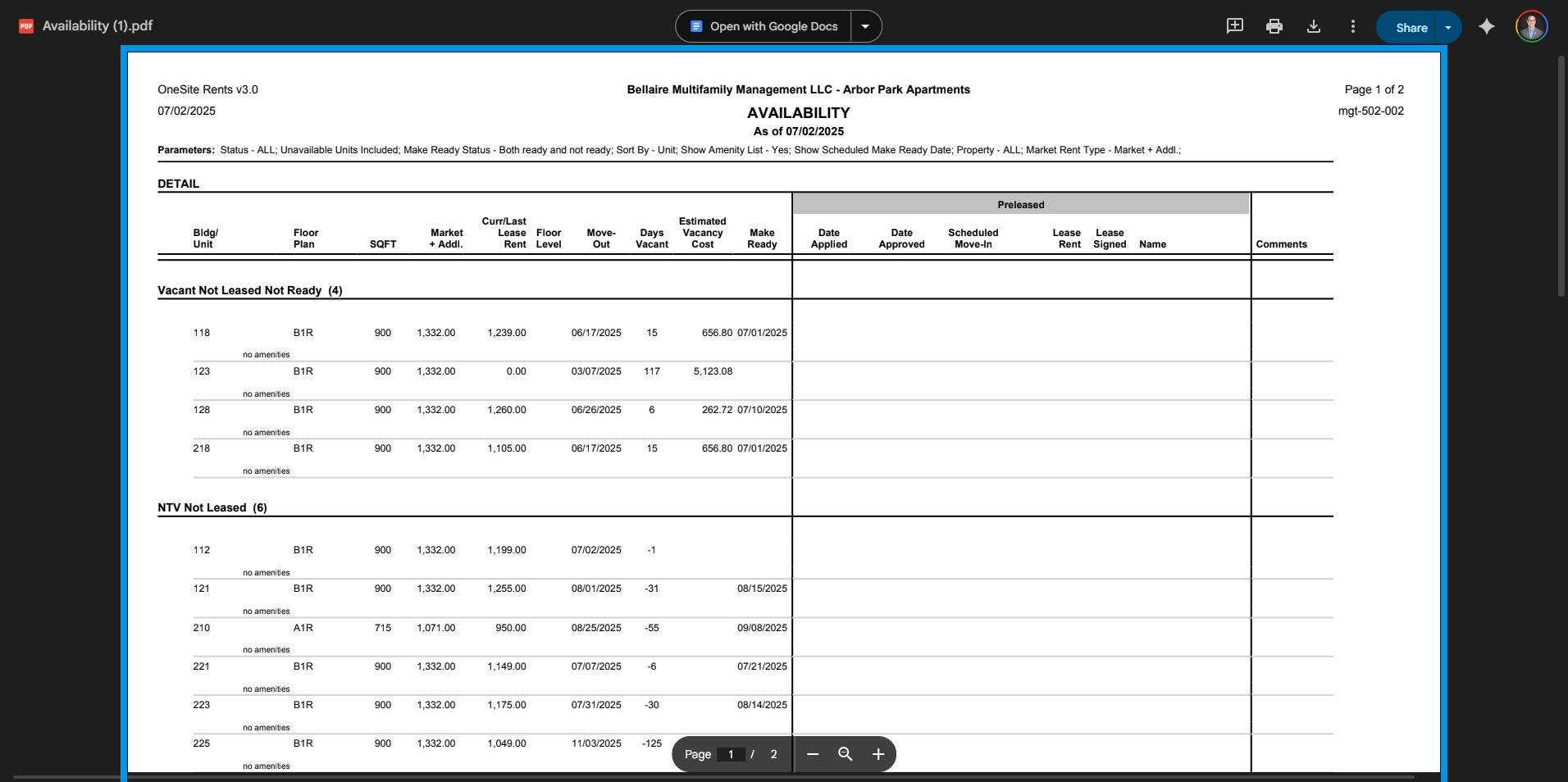Zoom out of the PDF view

[813, 754]
